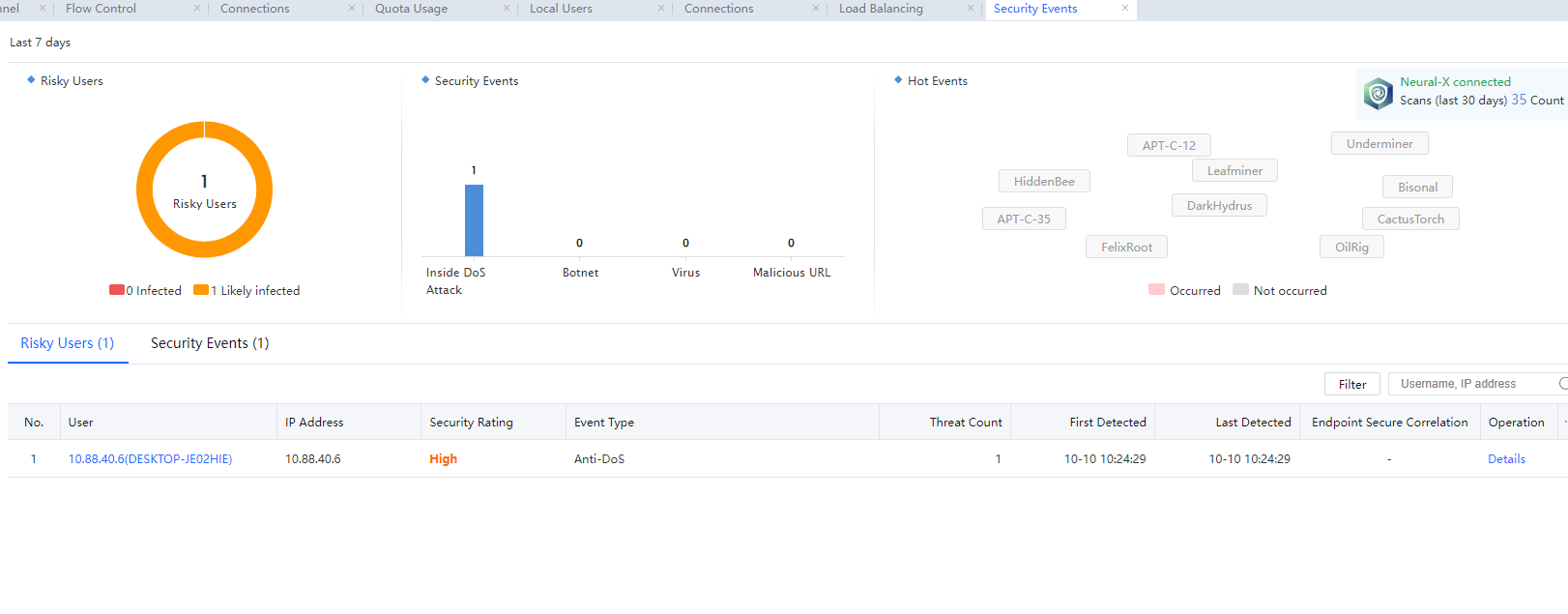Toggle the pink Occurred legend marker

pos(1156,290)
